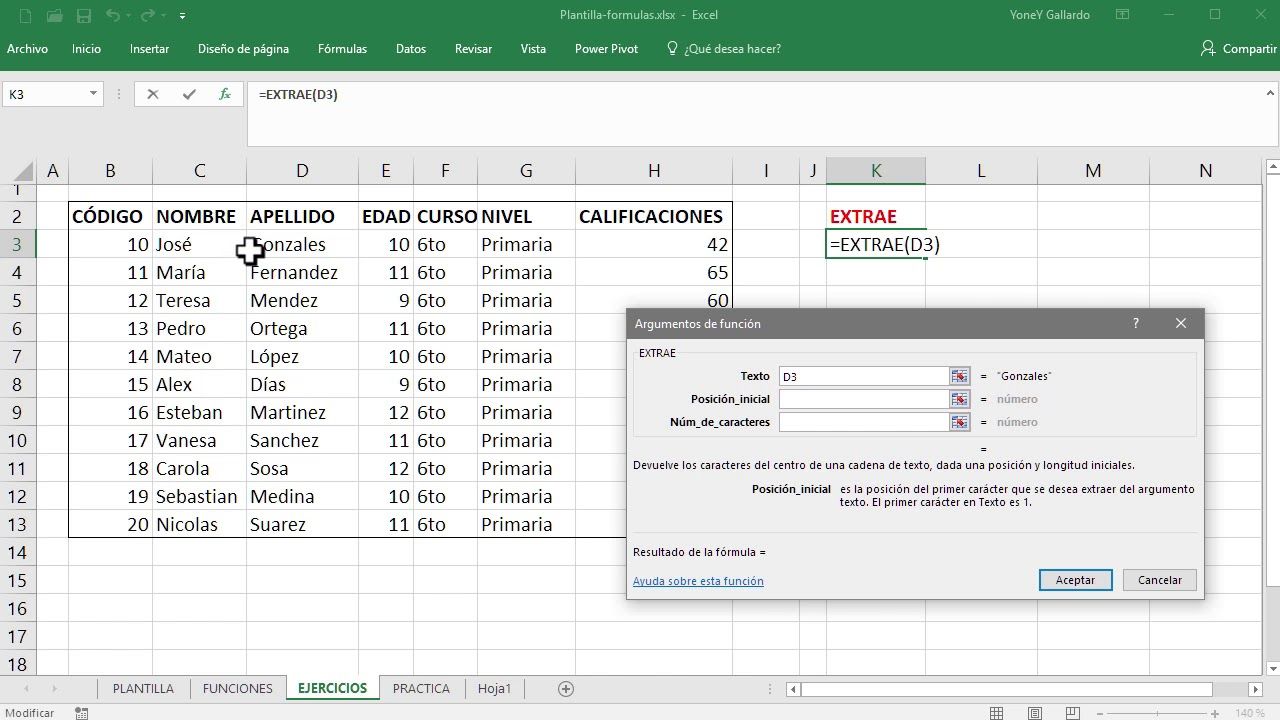Open Ayuda sobre esta función link
Viewport: 1280px width, 720px height.
click(698, 581)
